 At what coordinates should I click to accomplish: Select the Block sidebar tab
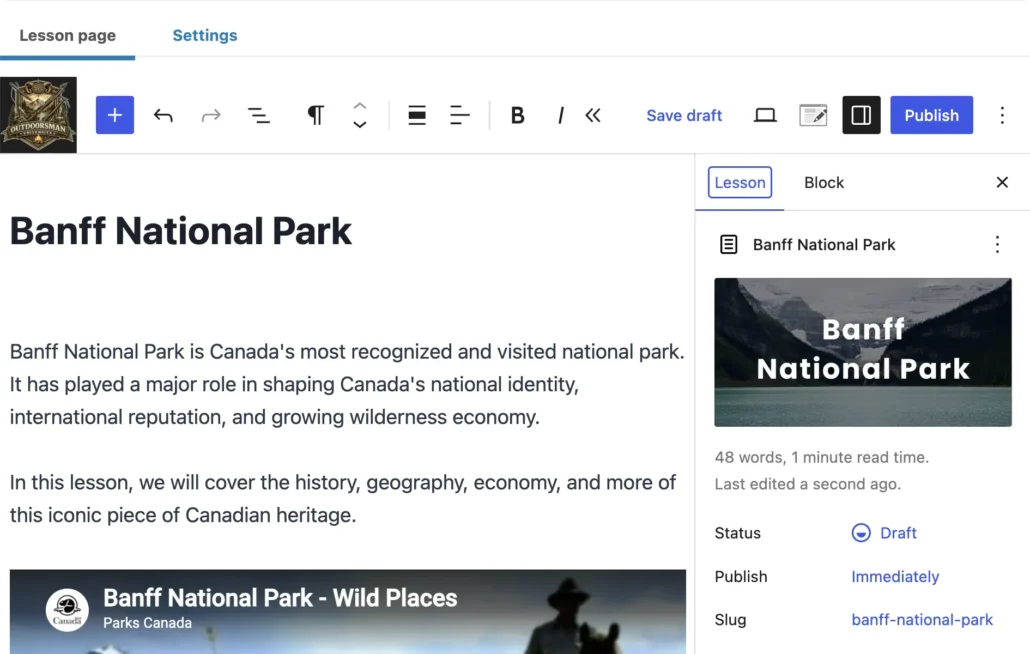pos(824,183)
